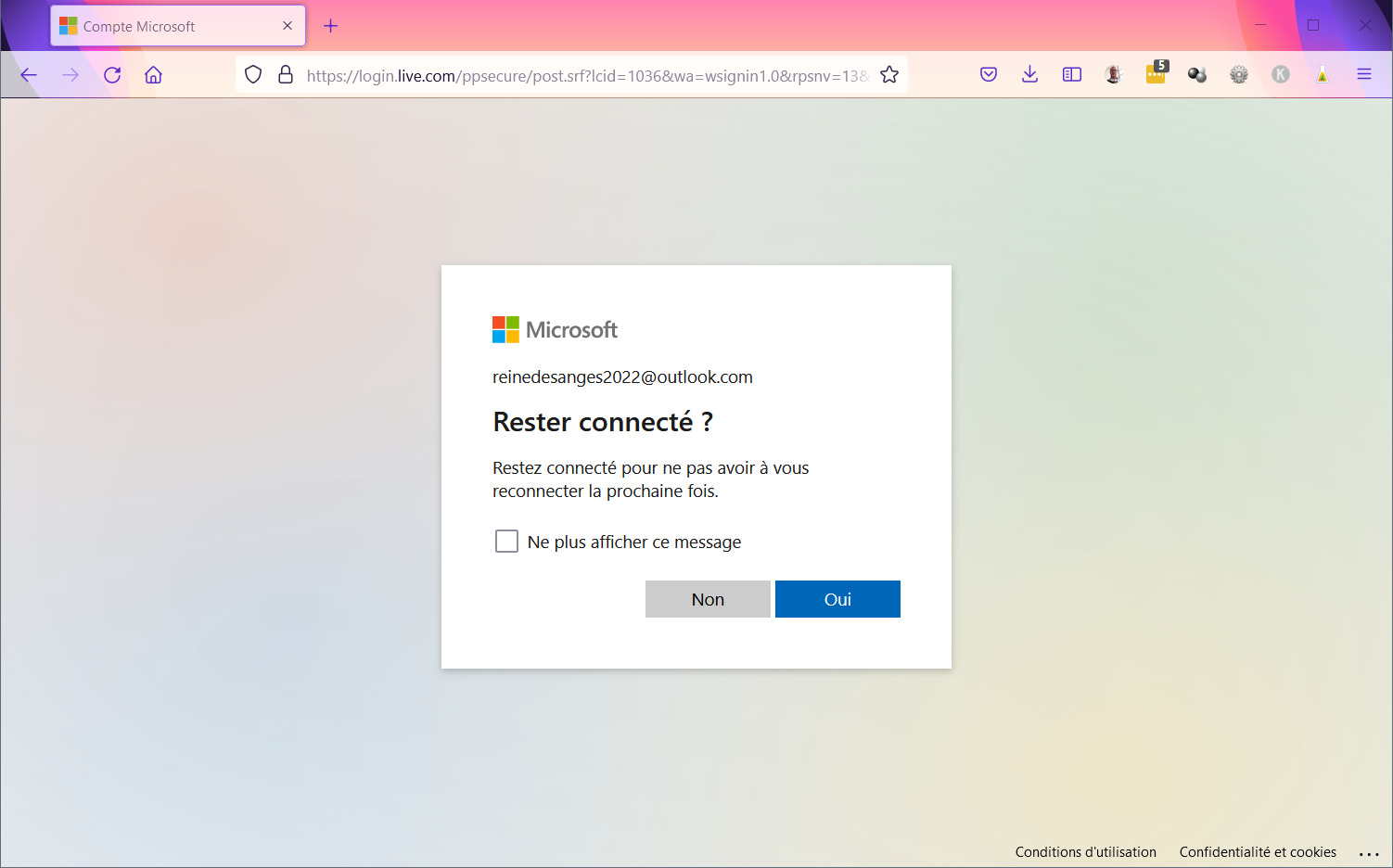Bookmark this page with the star
Image resolution: width=1393 pixels, height=868 pixels.
(889, 75)
